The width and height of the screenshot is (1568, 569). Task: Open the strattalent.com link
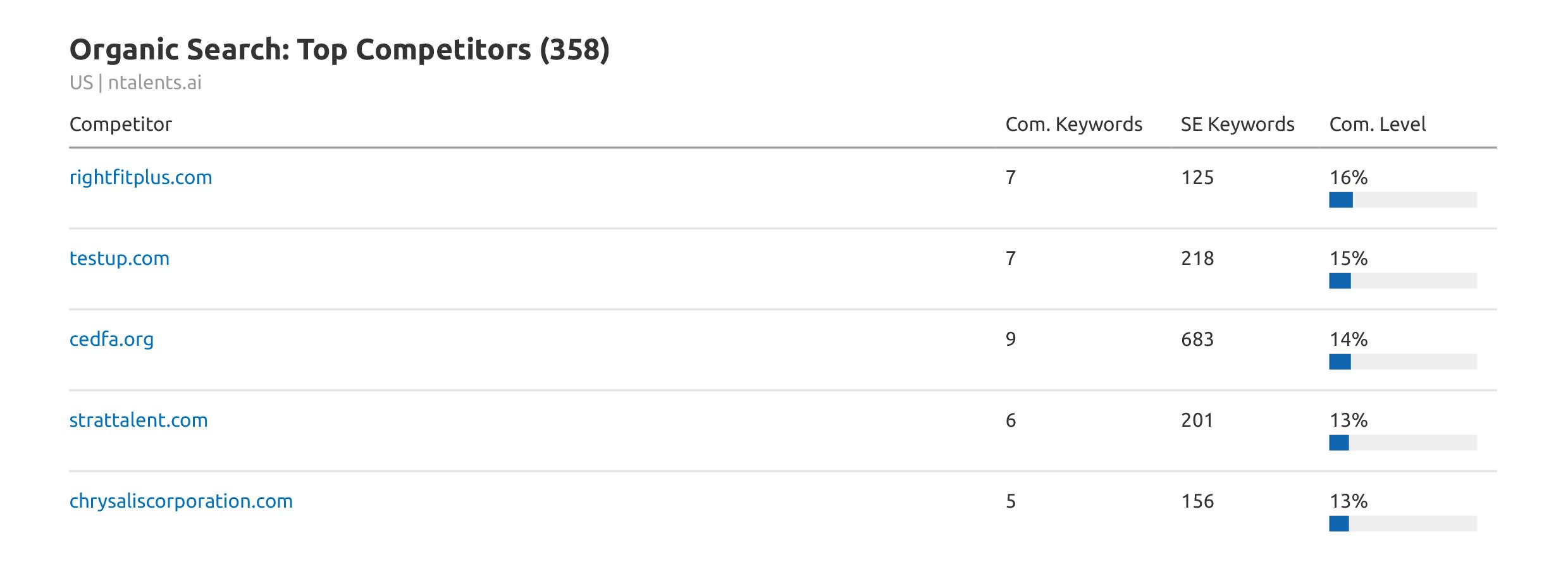pos(138,420)
